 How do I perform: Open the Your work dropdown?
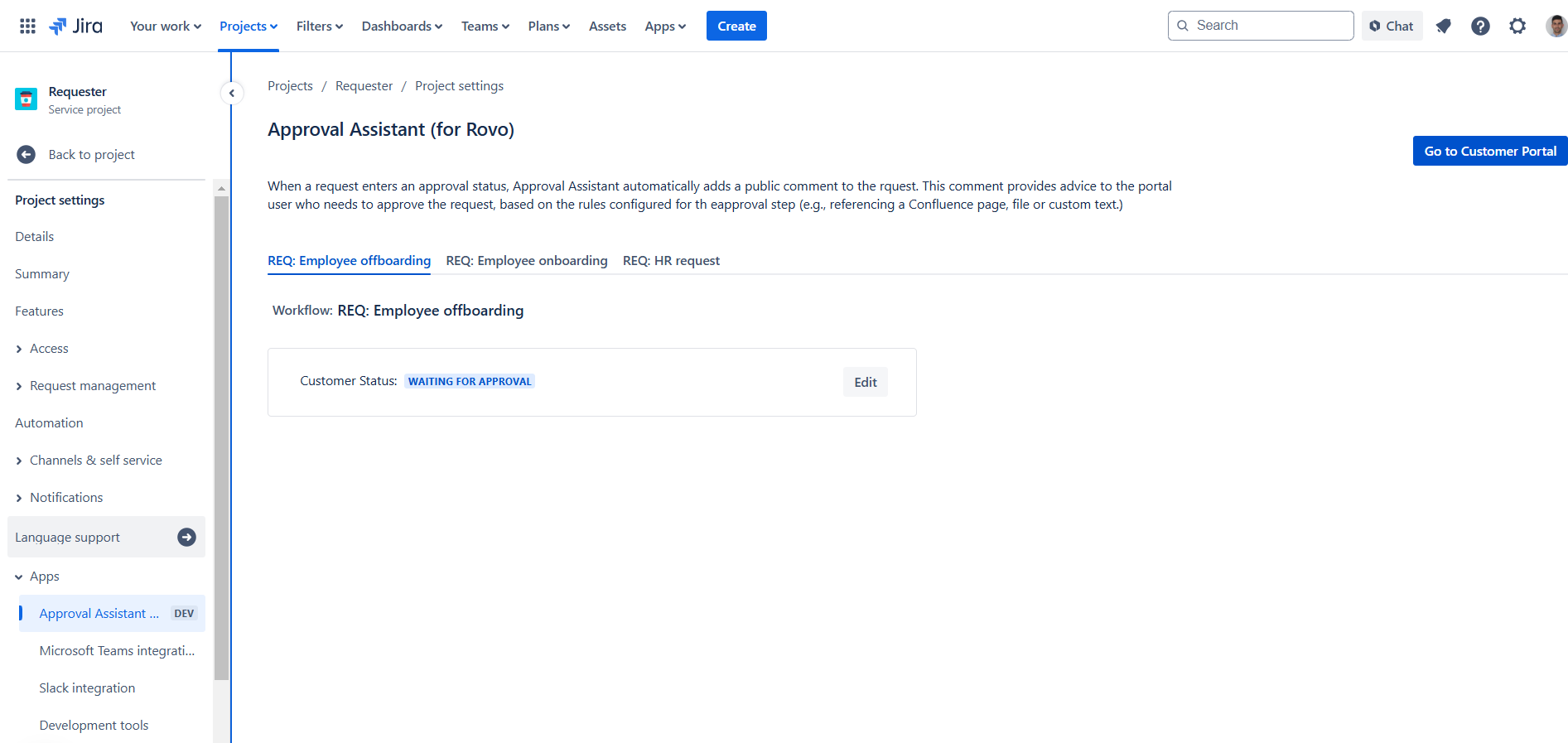[x=166, y=26]
